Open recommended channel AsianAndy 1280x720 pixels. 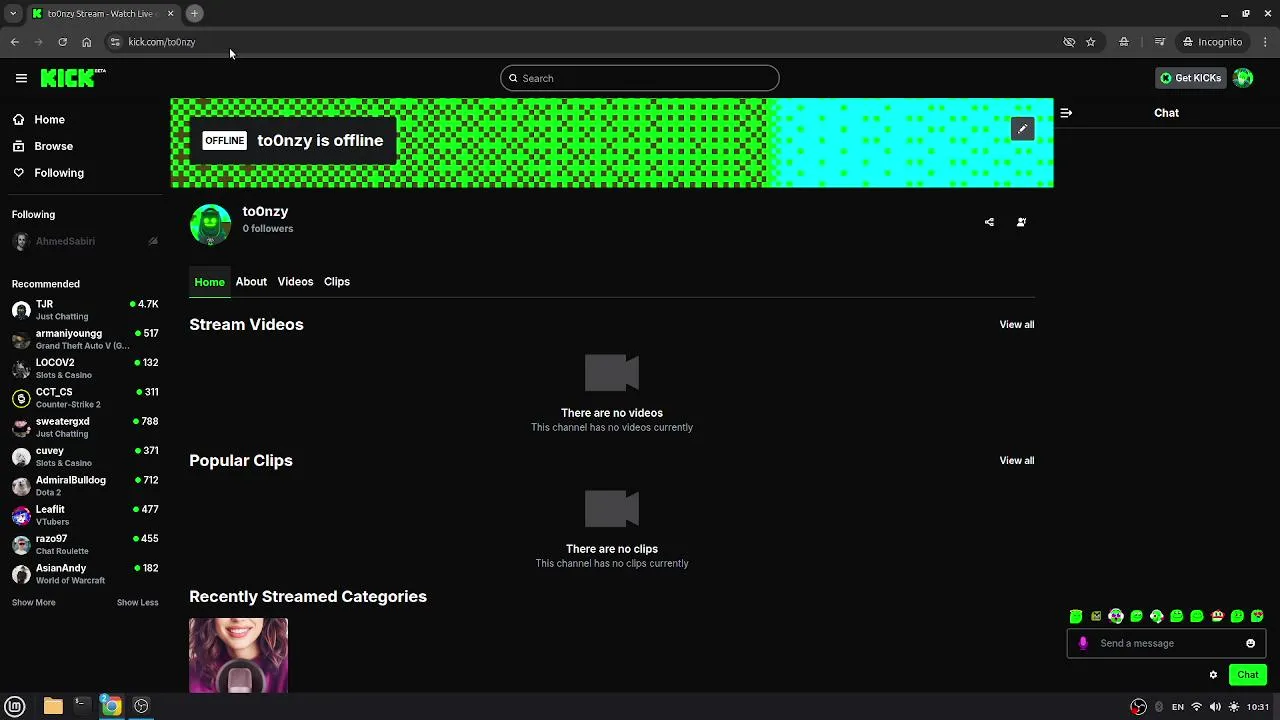85,574
